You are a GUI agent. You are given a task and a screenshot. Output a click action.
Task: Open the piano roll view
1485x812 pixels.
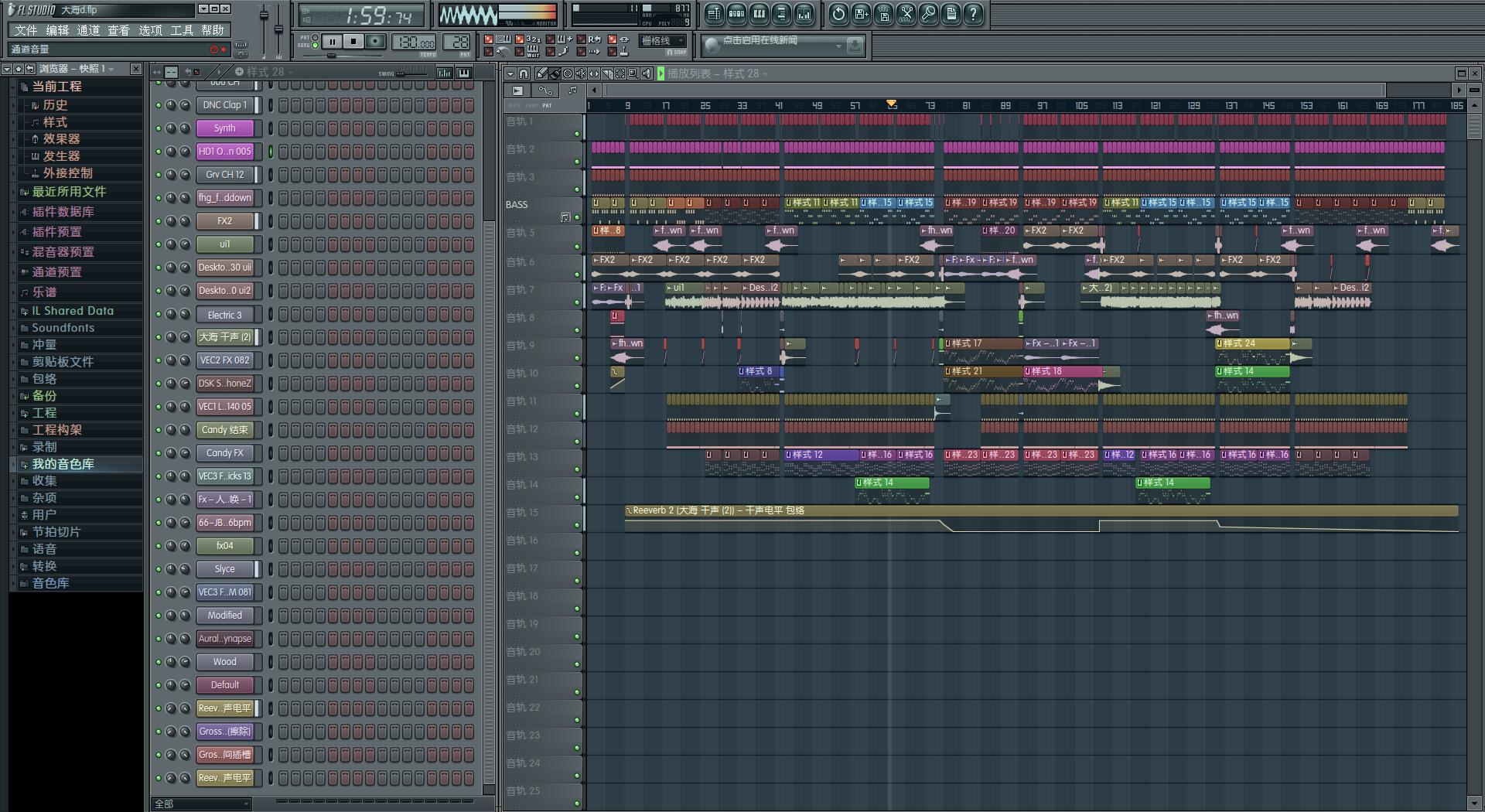click(759, 13)
